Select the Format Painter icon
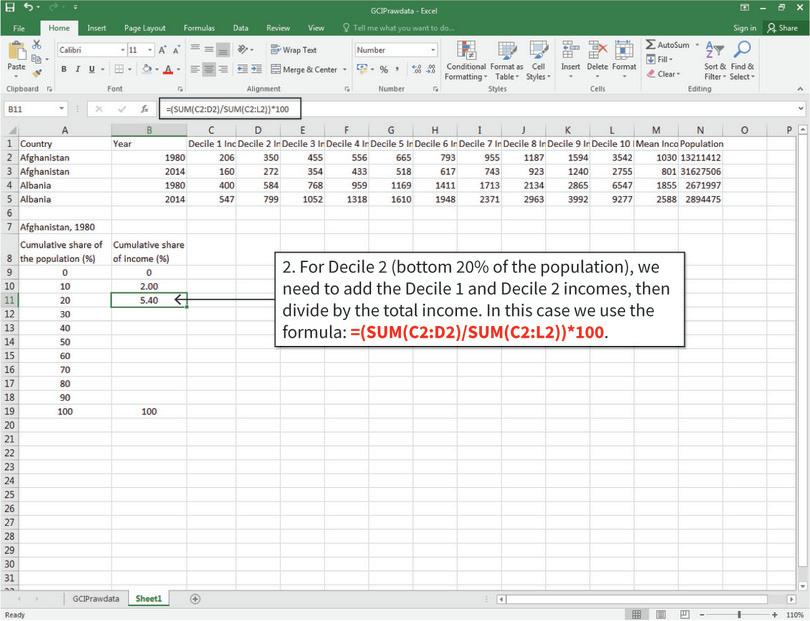The width and height of the screenshot is (810, 621). click(38, 72)
